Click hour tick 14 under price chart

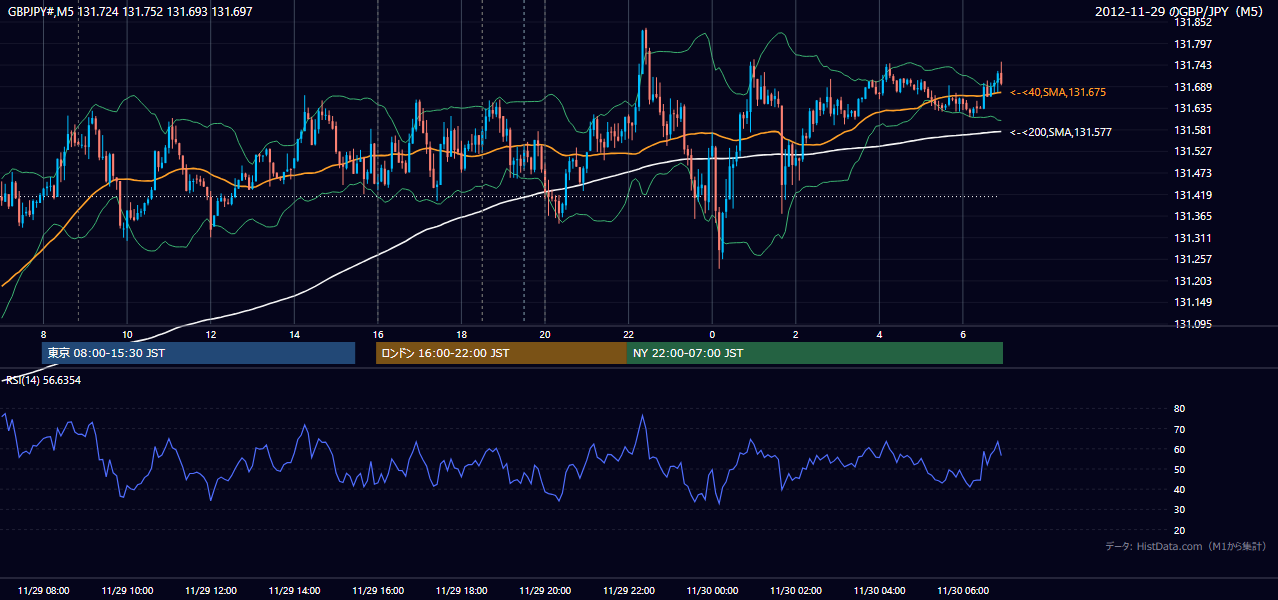click(x=294, y=334)
